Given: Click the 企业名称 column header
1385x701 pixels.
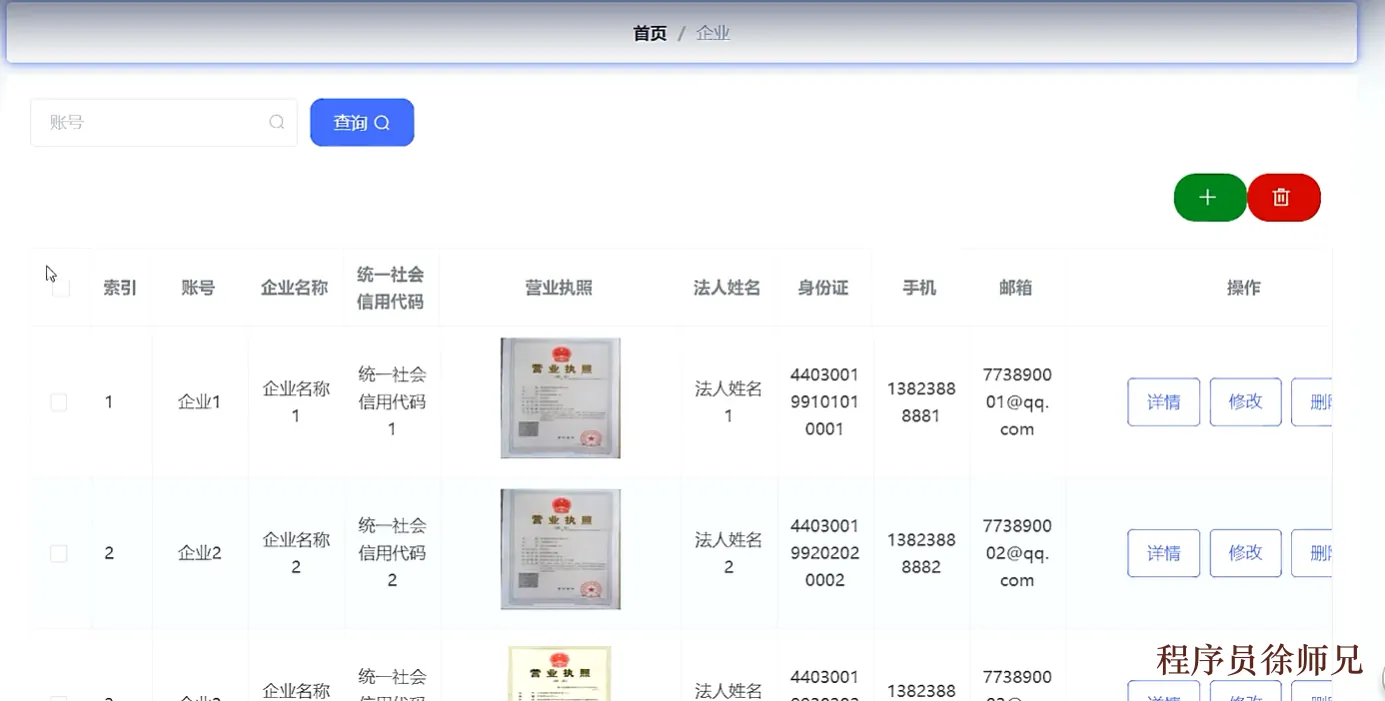Looking at the screenshot, I should [x=294, y=288].
